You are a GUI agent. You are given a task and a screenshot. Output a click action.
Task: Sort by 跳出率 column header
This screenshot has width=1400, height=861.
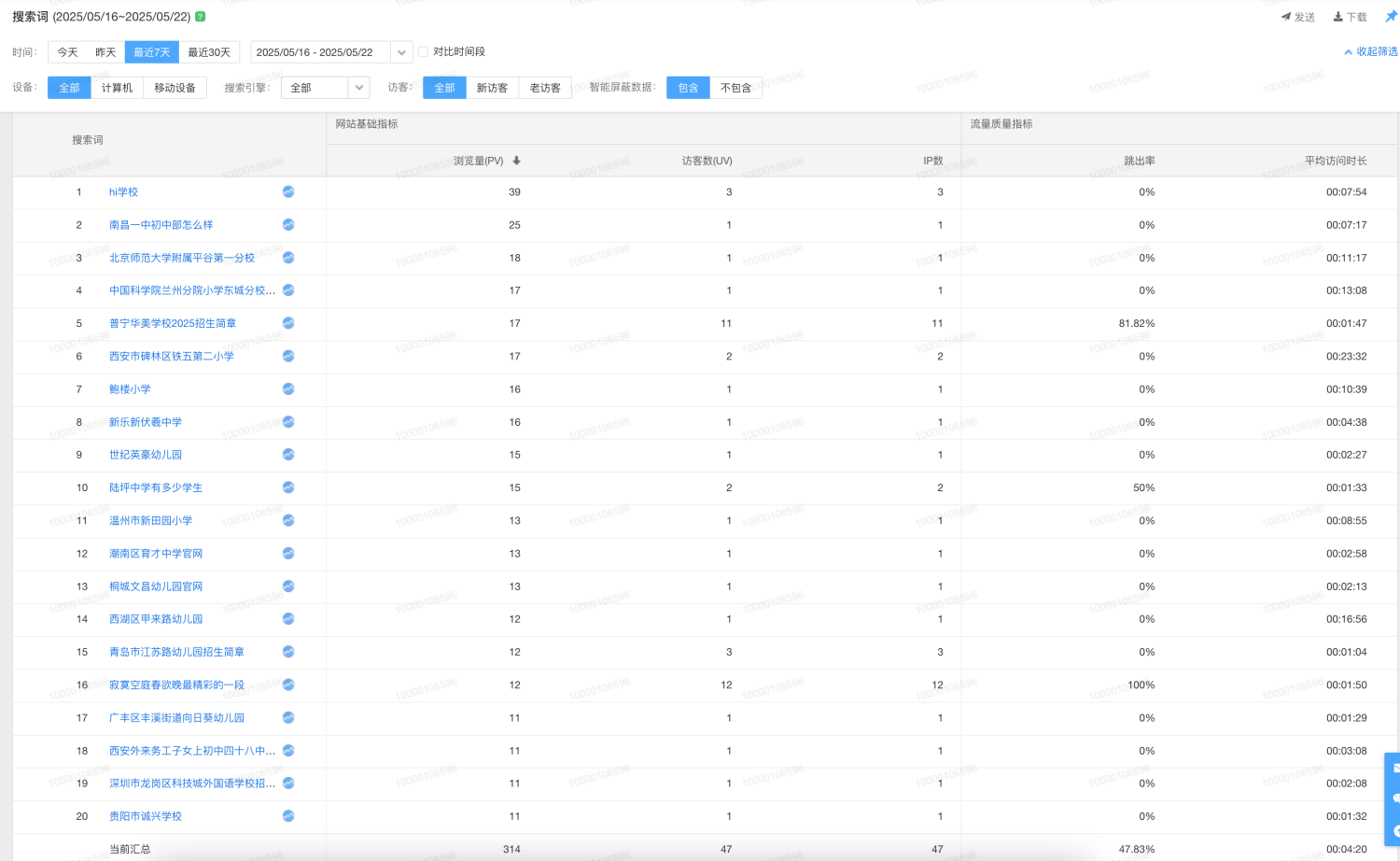(1140, 161)
